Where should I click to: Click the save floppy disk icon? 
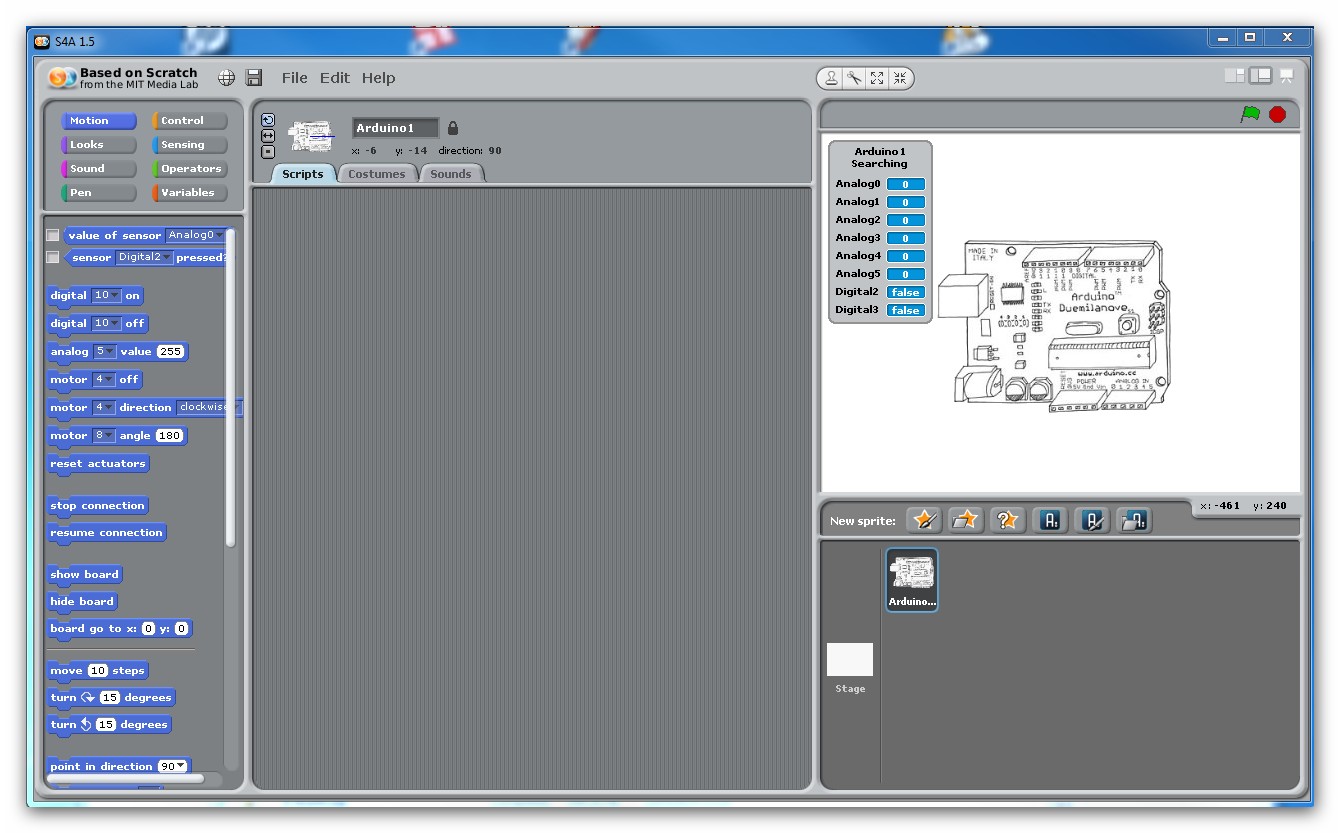pyautogui.click(x=254, y=78)
